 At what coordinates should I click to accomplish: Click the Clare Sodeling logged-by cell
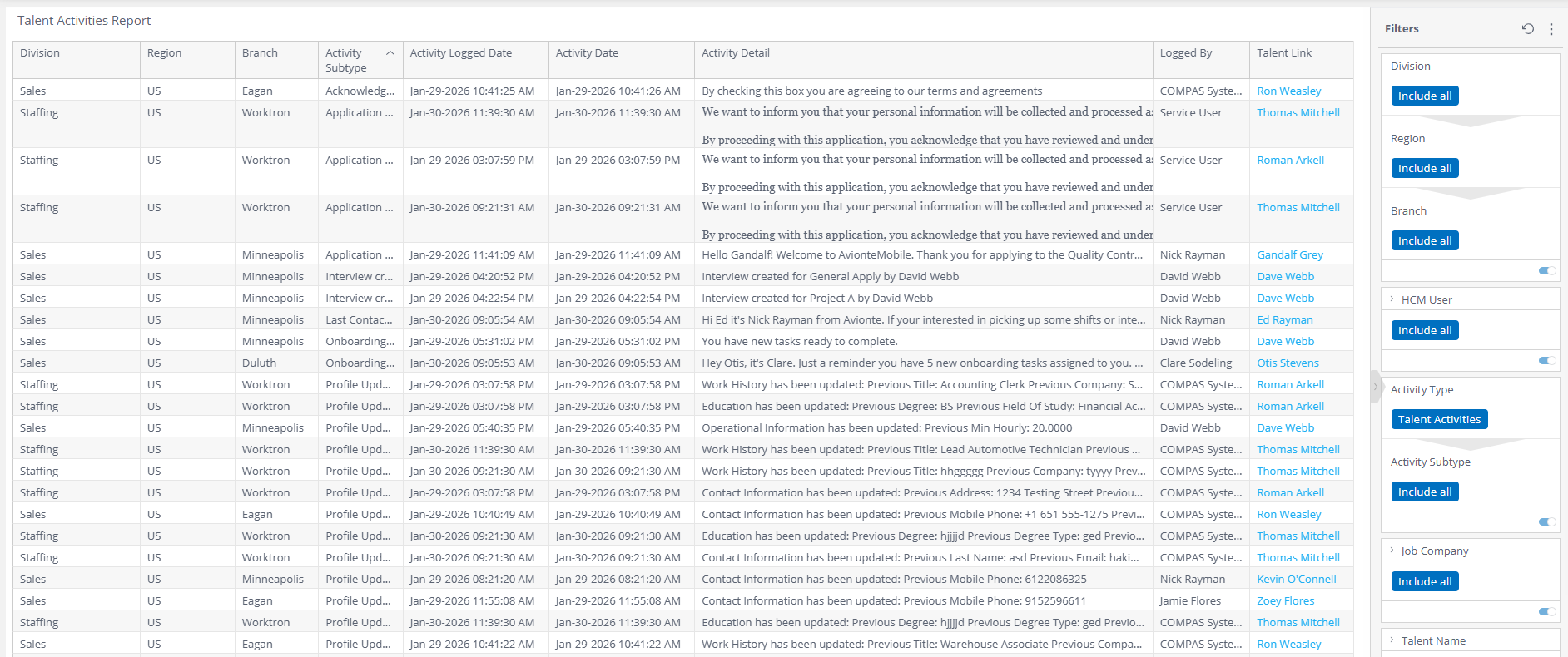point(1201,363)
